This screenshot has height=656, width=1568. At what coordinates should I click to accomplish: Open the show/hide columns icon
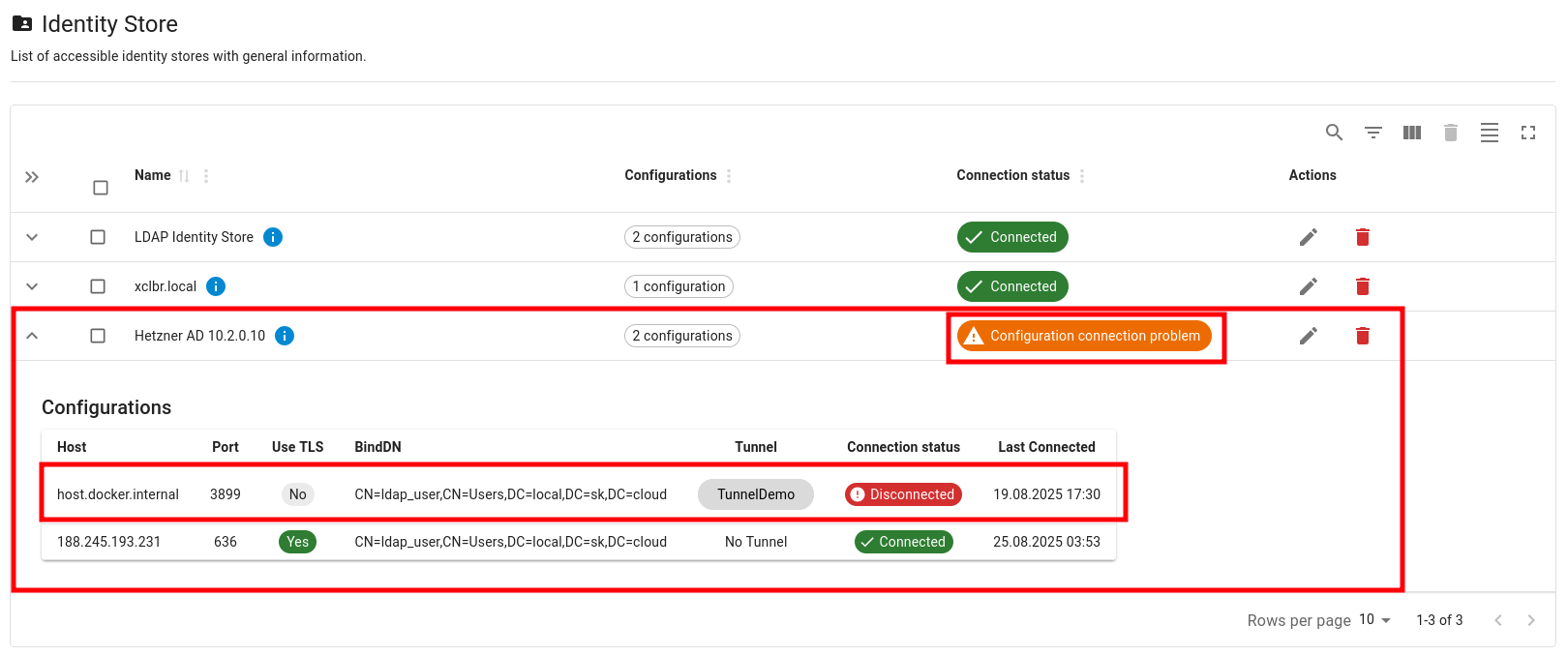pos(1411,133)
